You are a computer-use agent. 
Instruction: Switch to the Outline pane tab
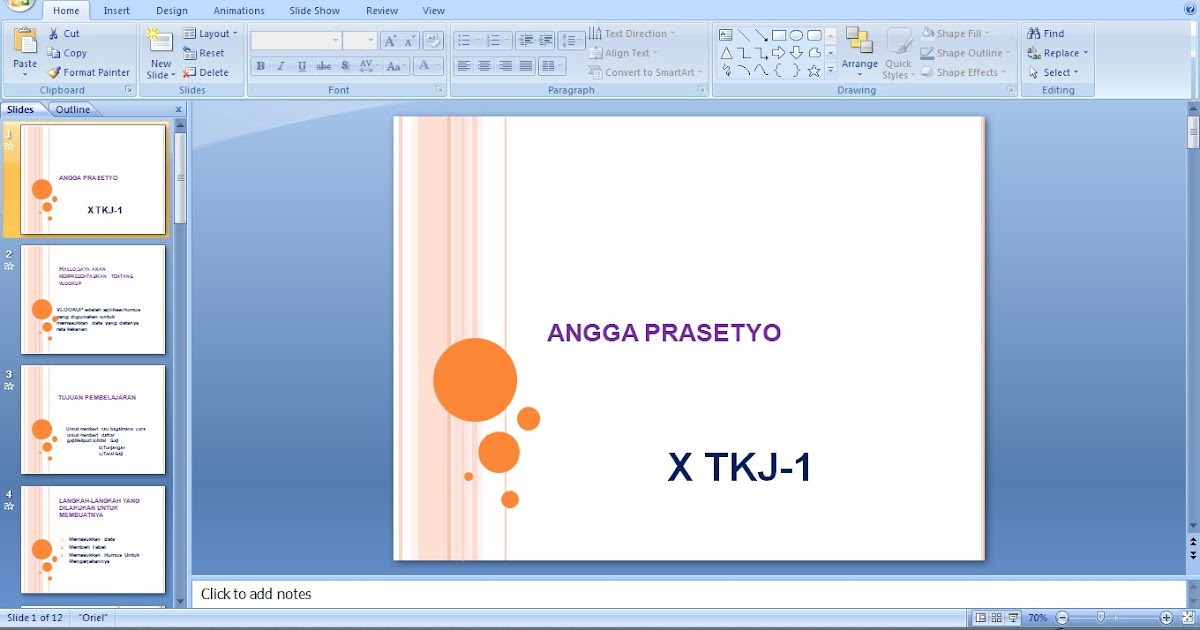73,109
